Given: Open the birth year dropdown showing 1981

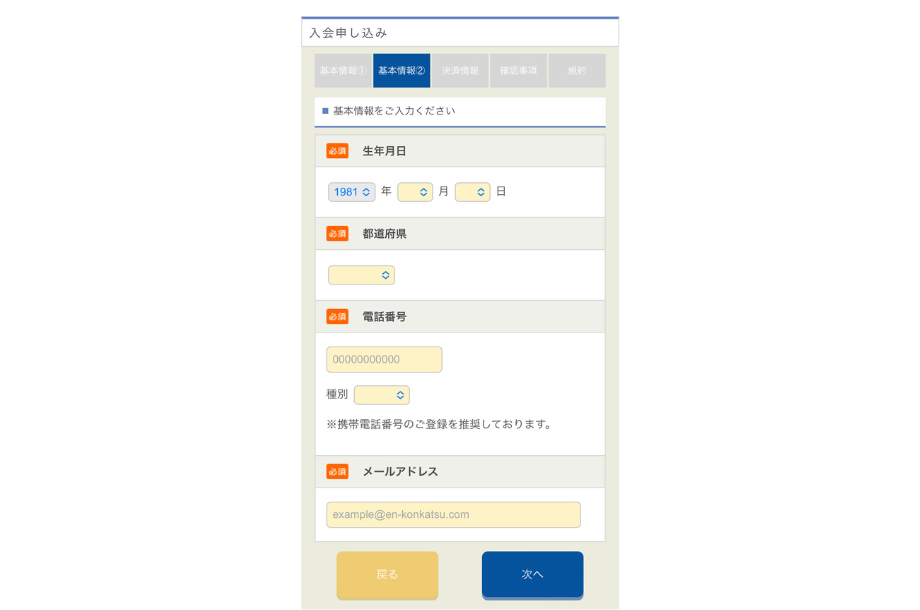Looking at the screenshot, I should point(351,192).
